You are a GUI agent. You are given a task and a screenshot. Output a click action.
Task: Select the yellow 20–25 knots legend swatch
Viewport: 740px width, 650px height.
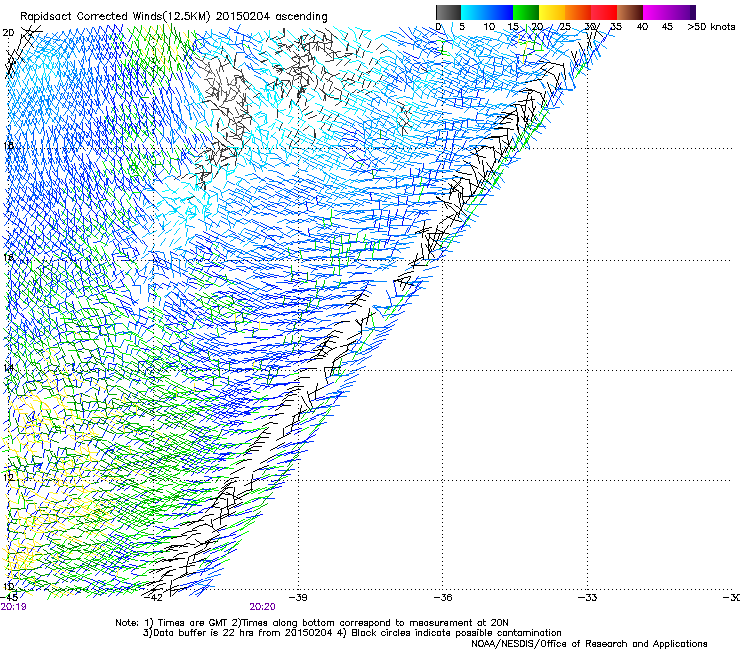click(552, 12)
